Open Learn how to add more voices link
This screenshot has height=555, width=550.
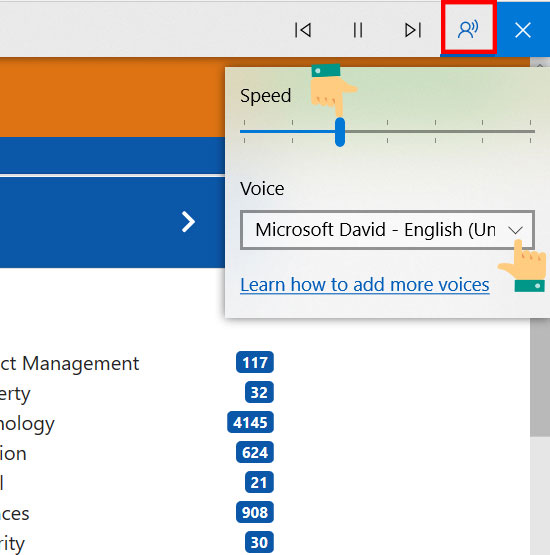click(365, 285)
